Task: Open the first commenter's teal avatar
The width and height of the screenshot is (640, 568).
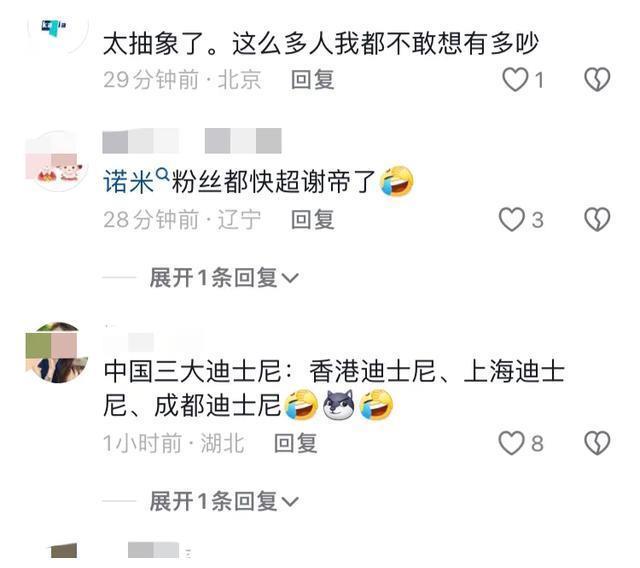Action: click(57, 31)
